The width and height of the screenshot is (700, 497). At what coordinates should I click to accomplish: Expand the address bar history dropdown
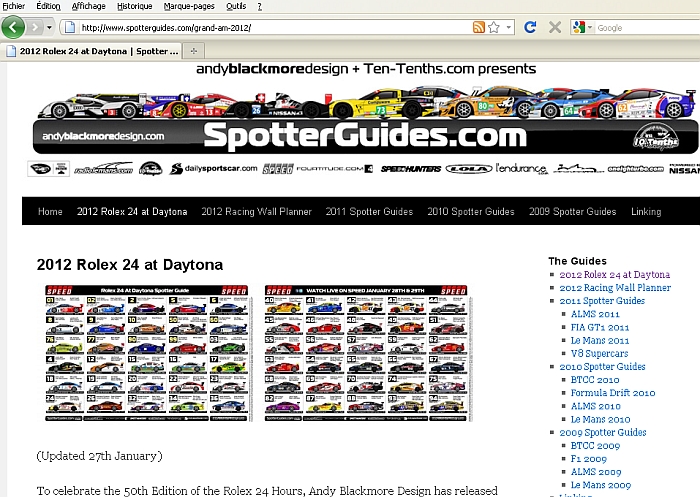click(509, 27)
